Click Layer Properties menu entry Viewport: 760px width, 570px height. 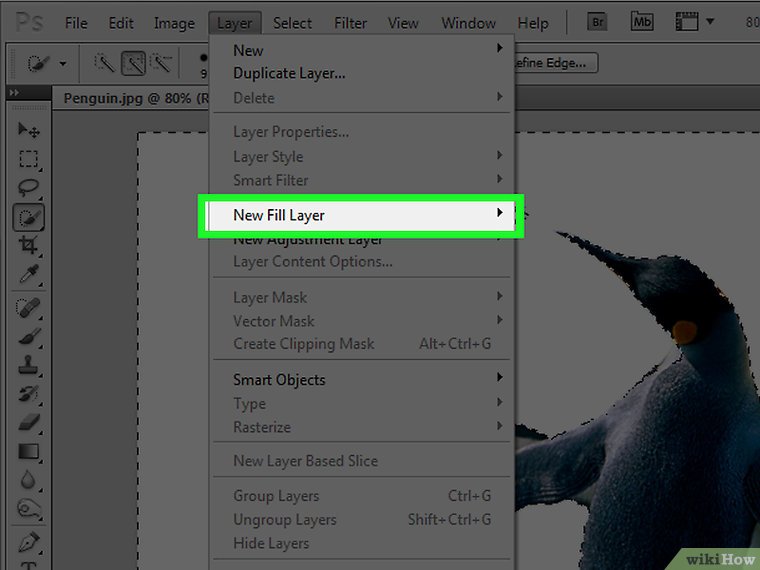[x=362, y=132]
